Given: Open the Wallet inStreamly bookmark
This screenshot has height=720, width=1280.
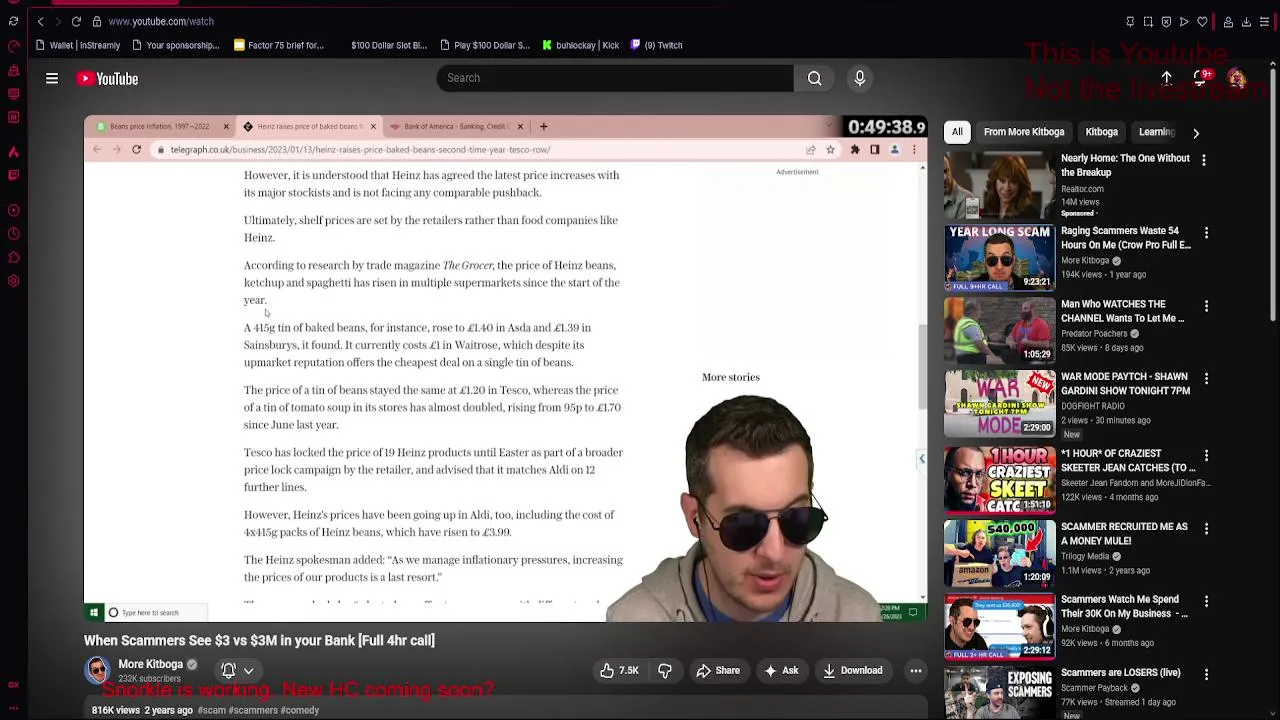Looking at the screenshot, I should (x=77, y=45).
